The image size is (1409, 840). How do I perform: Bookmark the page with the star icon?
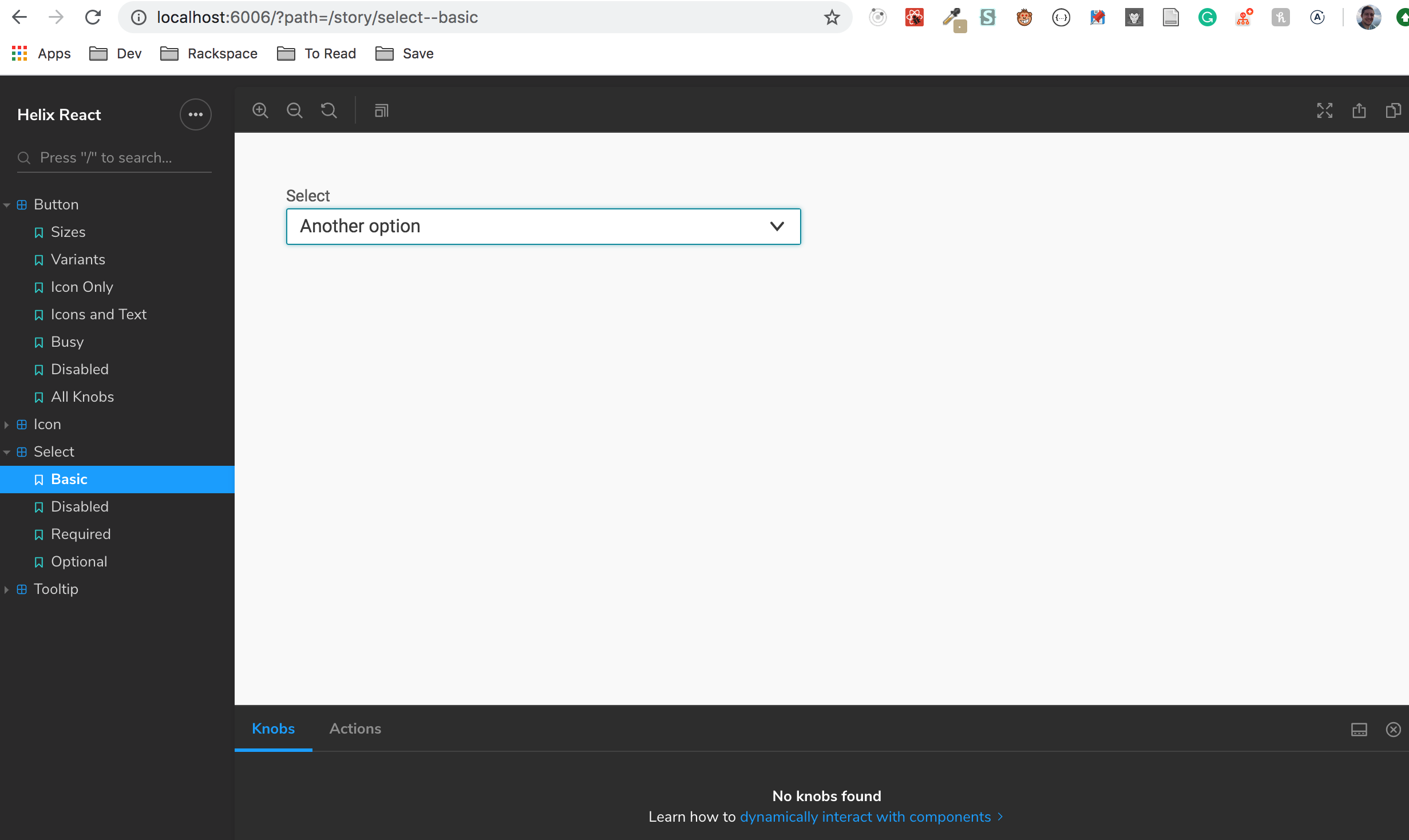click(x=832, y=17)
